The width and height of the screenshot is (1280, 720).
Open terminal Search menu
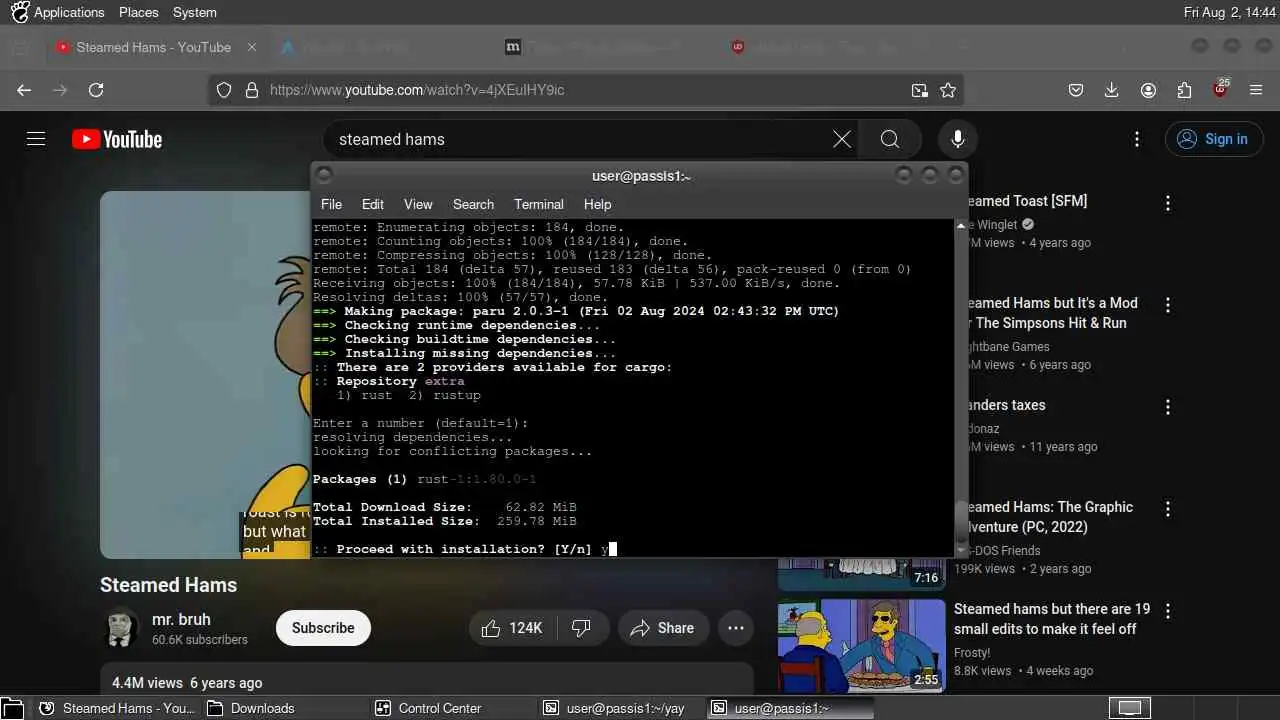point(473,204)
